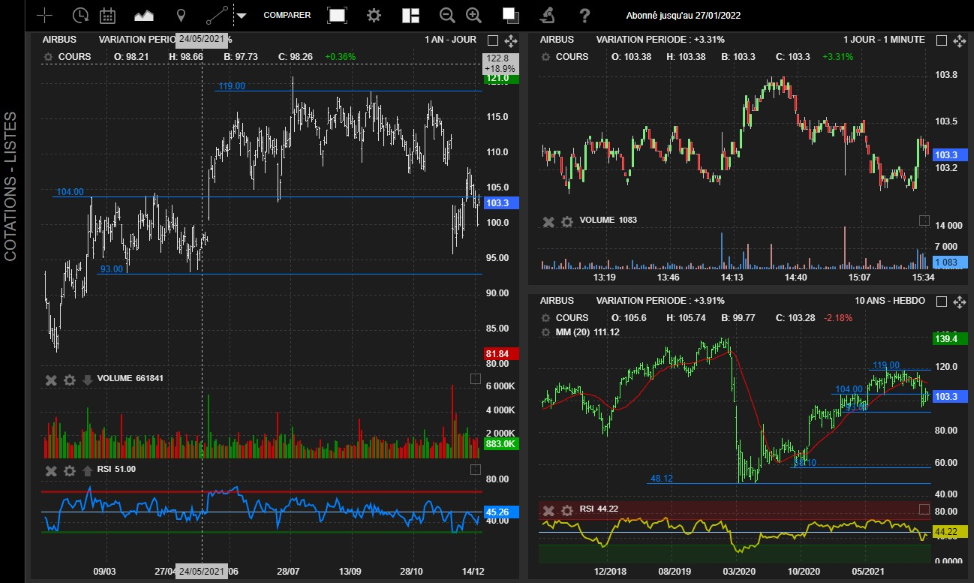Select the crosshair cursor tool
The width and height of the screenshot is (974, 583).
[44, 15]
